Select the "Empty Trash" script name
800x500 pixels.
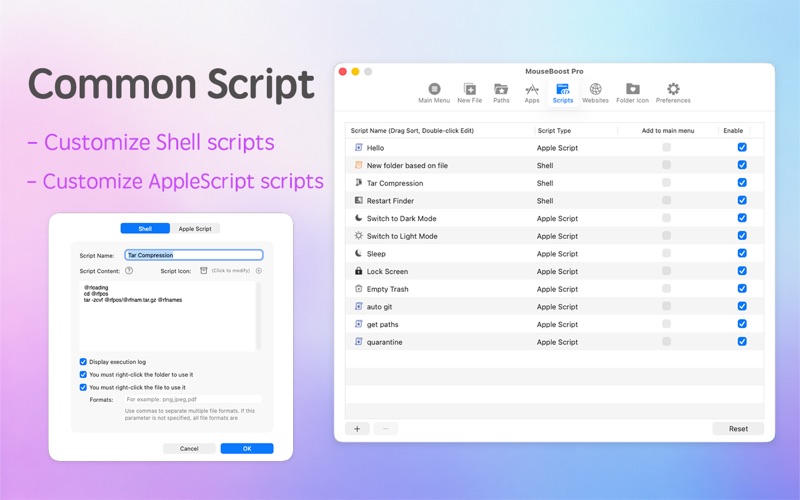tap(388, 289)
